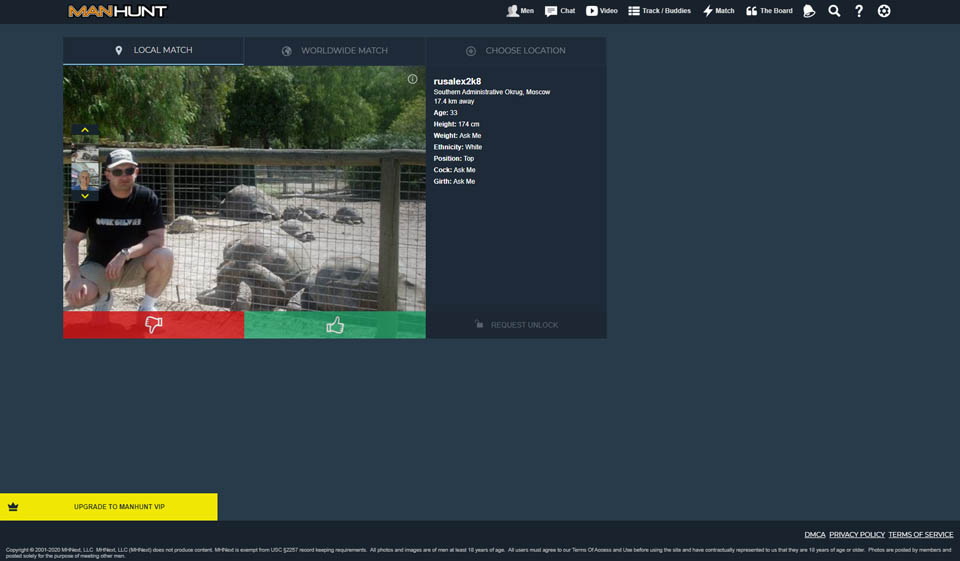
Task: Open the Men section in top navigation
Action: coord(519,11)
